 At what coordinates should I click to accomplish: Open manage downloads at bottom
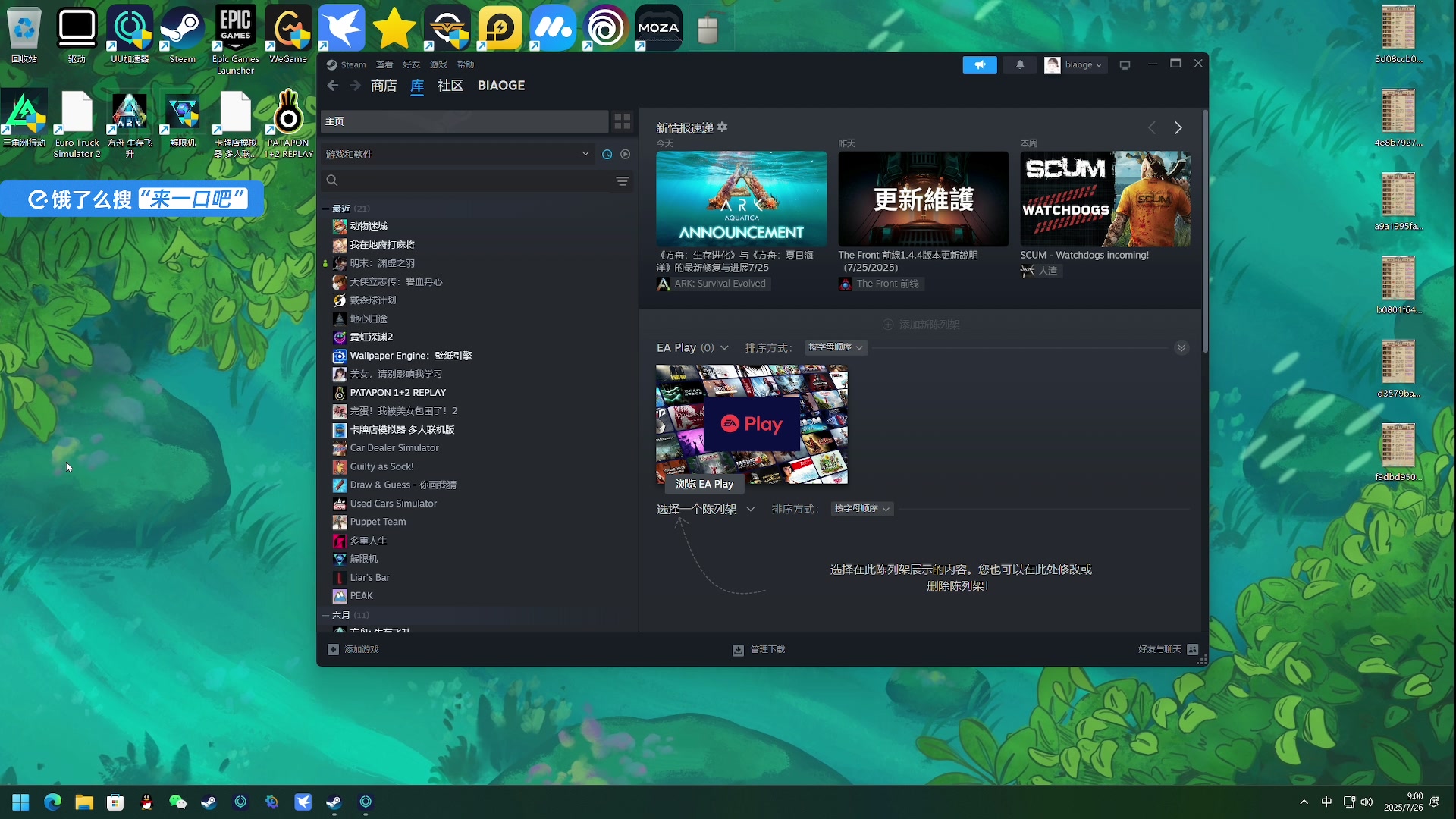point(759,650)
